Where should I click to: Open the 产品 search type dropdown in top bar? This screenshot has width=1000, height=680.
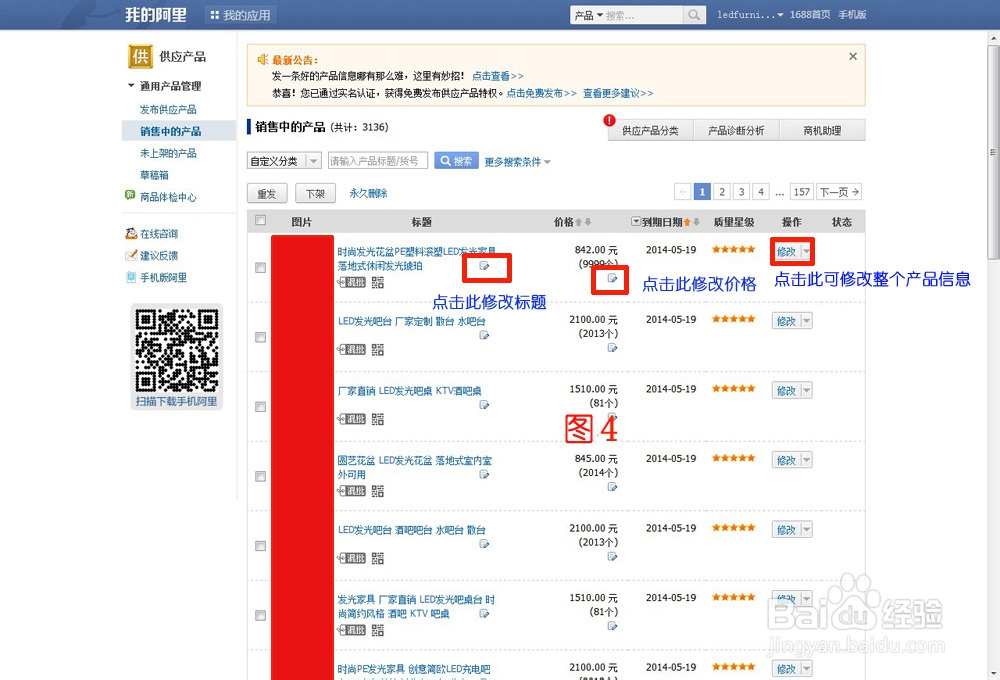tap(587, 15)
